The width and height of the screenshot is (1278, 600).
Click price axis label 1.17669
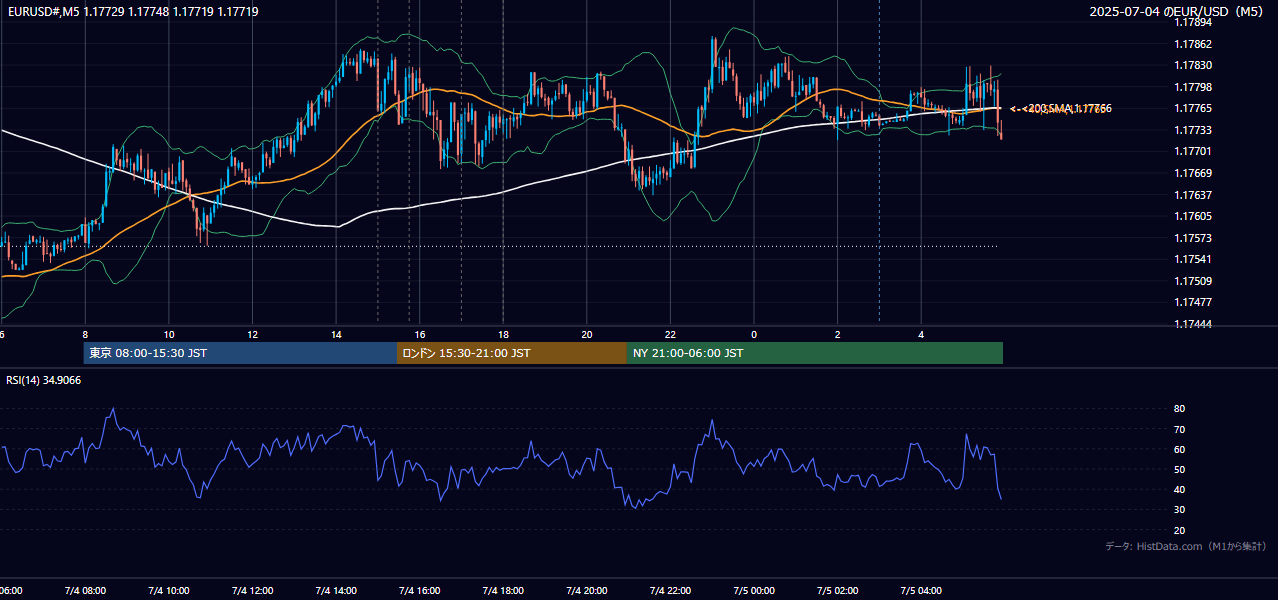(x=1192, y=173)
